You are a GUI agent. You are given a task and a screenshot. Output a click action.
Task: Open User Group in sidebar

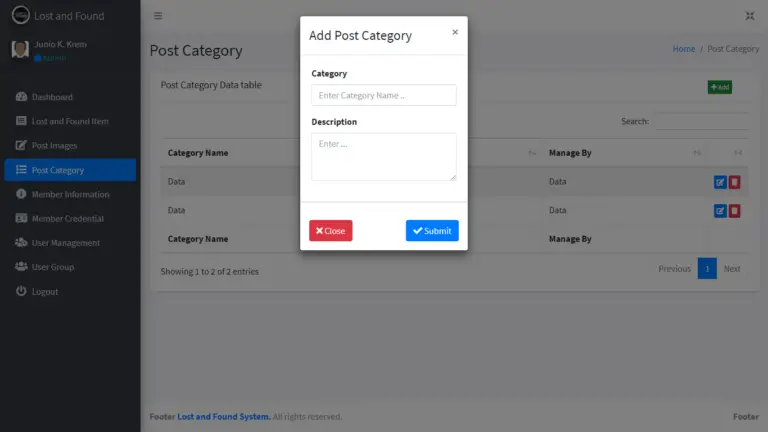70,267
